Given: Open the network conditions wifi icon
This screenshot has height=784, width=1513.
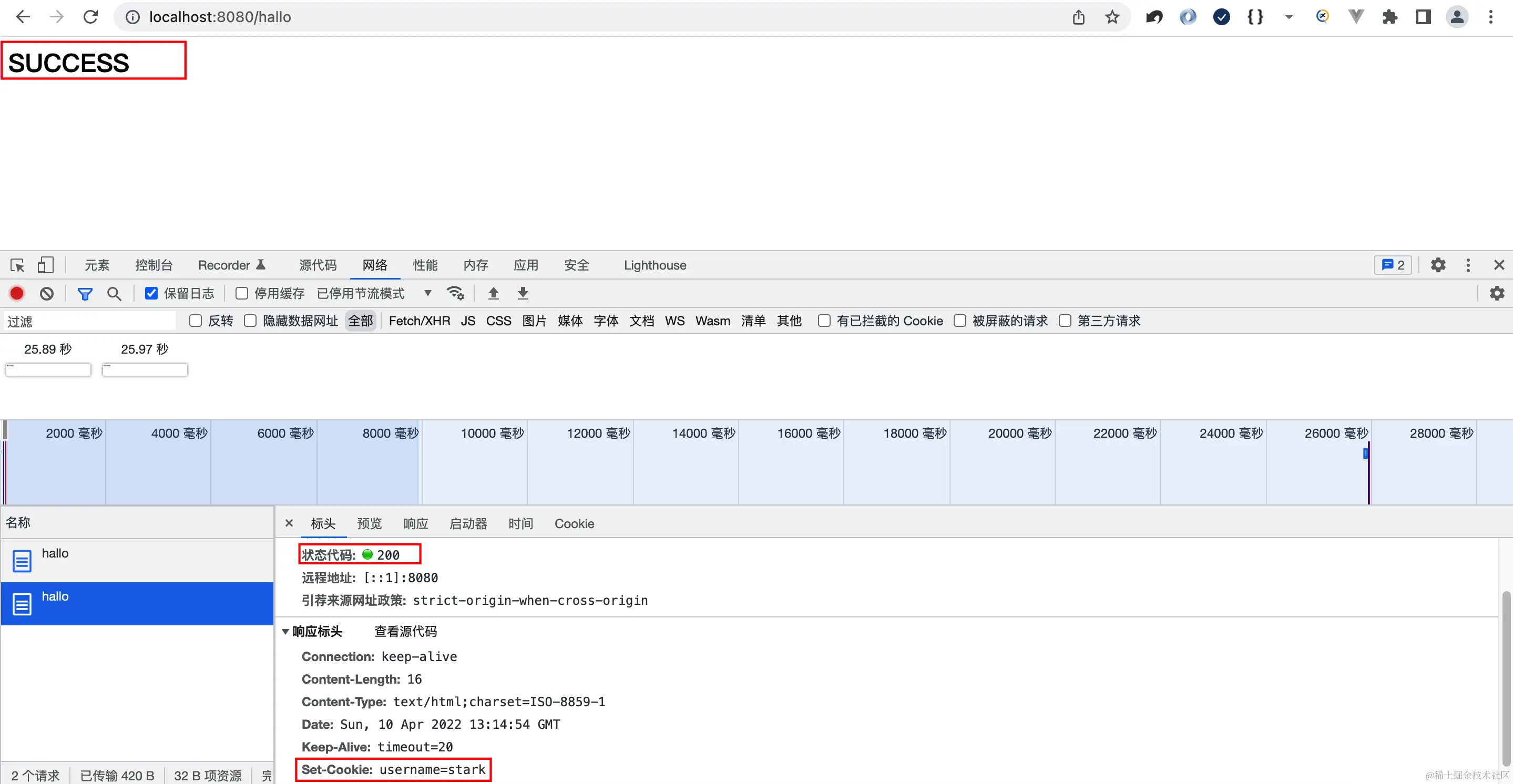Looking at the screenshot, I should click(455, 293).
